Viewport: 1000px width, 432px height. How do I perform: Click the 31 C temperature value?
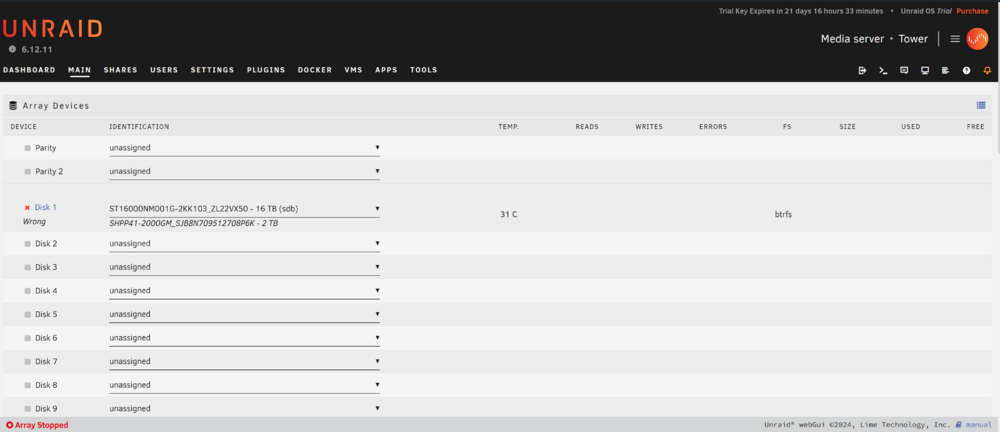click(508, 214)
